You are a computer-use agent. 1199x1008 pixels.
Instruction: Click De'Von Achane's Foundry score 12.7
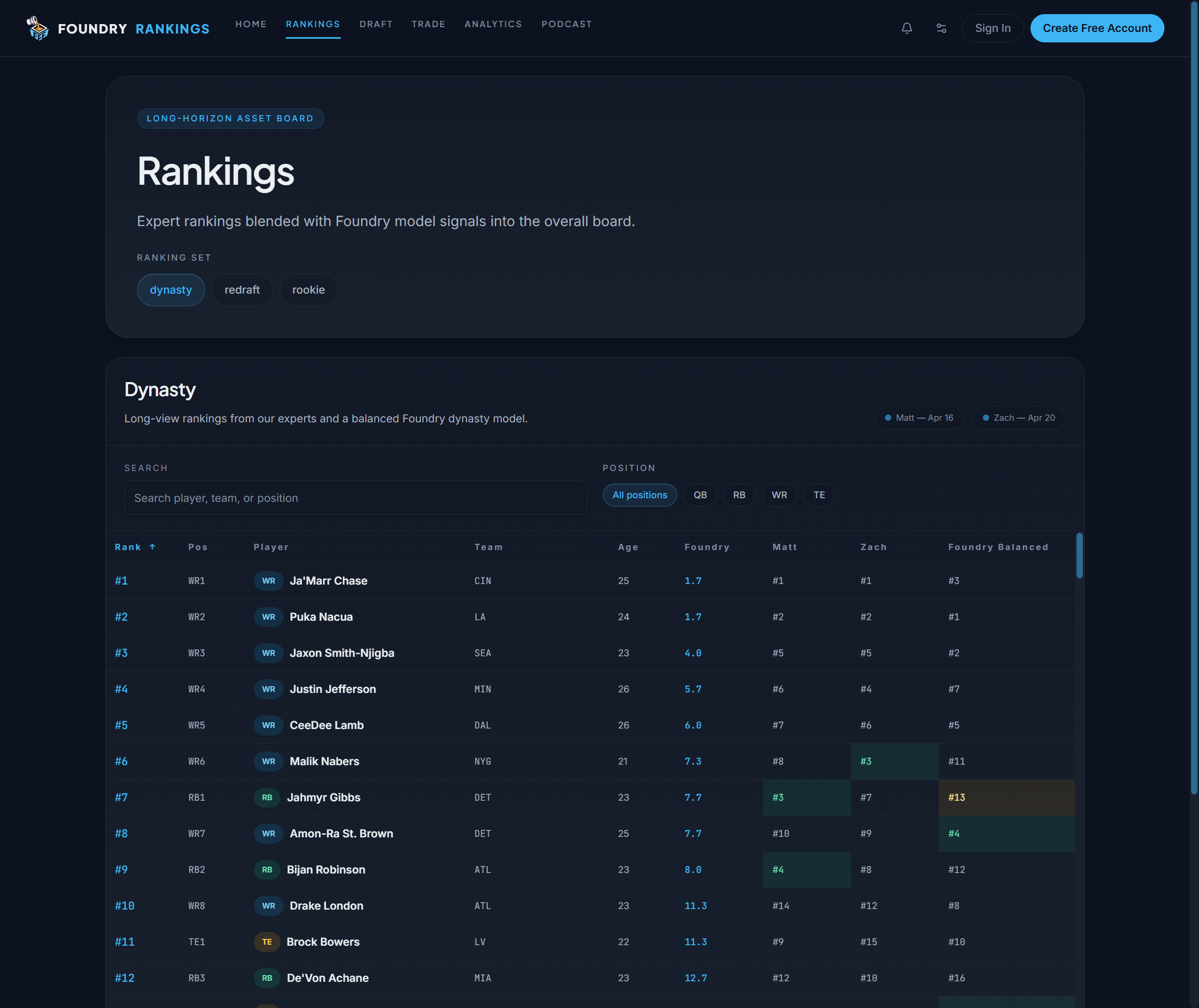pyautogui.click(x=696, y=978)
